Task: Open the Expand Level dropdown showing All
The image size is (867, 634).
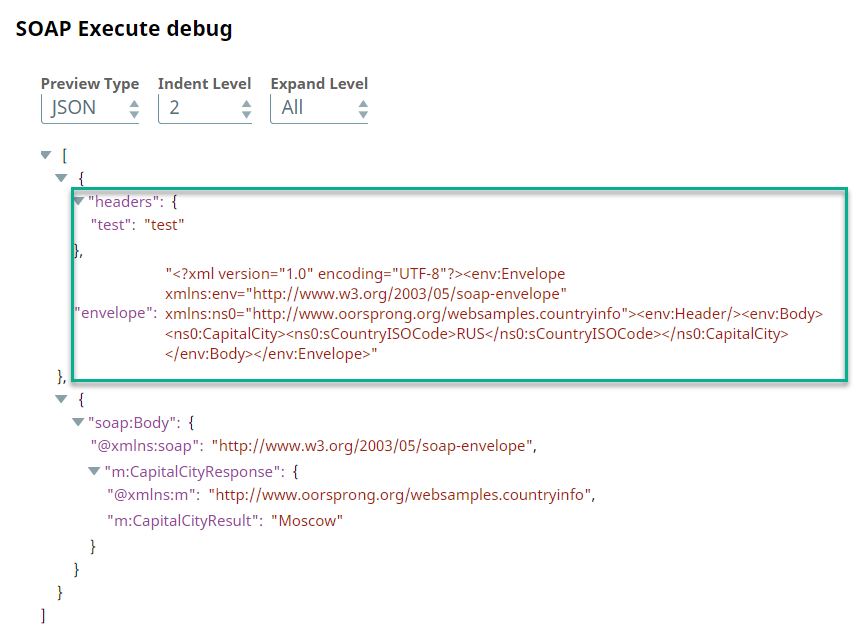Action: tap(319, 108)
